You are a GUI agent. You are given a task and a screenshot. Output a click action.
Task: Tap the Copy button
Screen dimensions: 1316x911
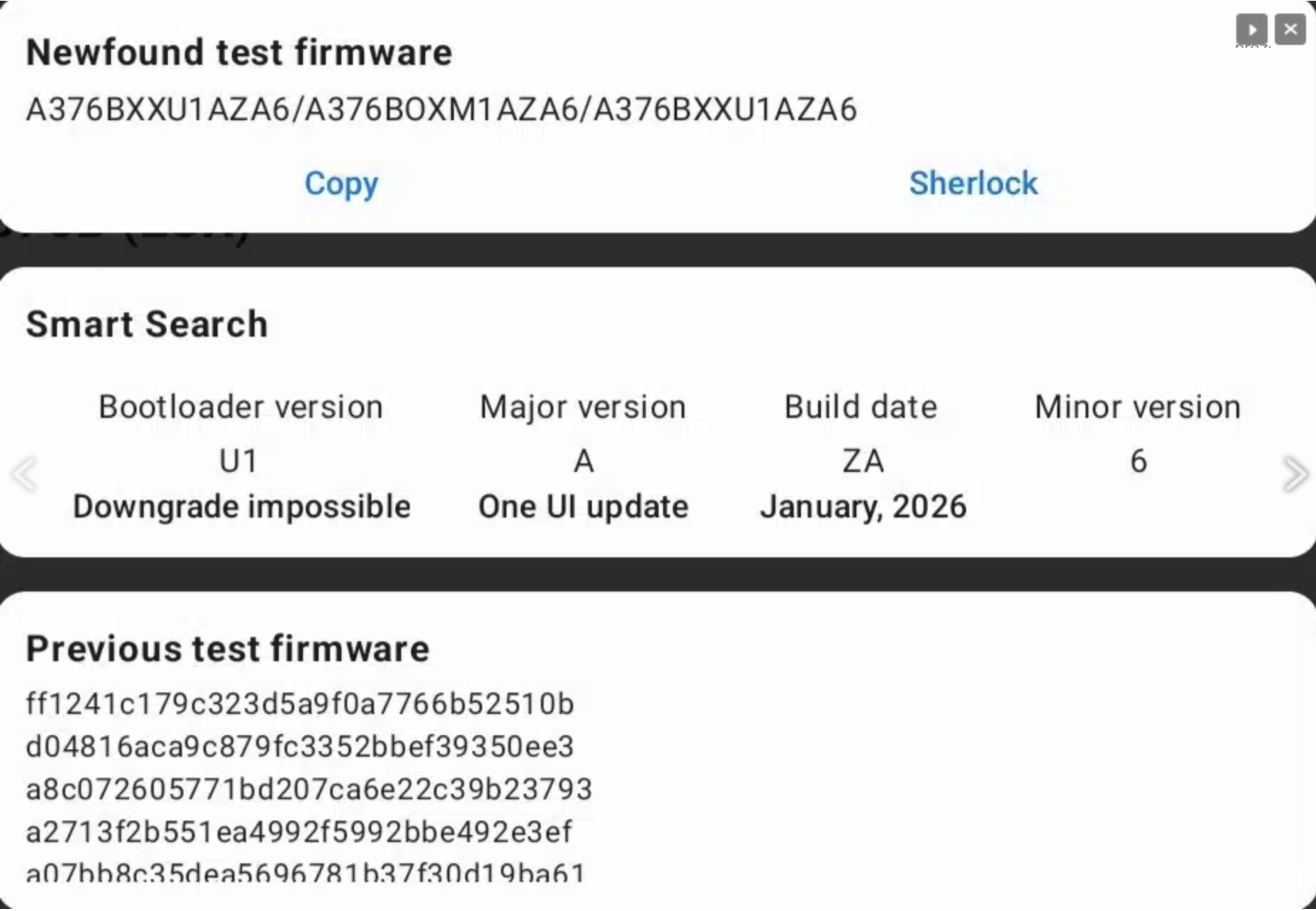point(341,184)
